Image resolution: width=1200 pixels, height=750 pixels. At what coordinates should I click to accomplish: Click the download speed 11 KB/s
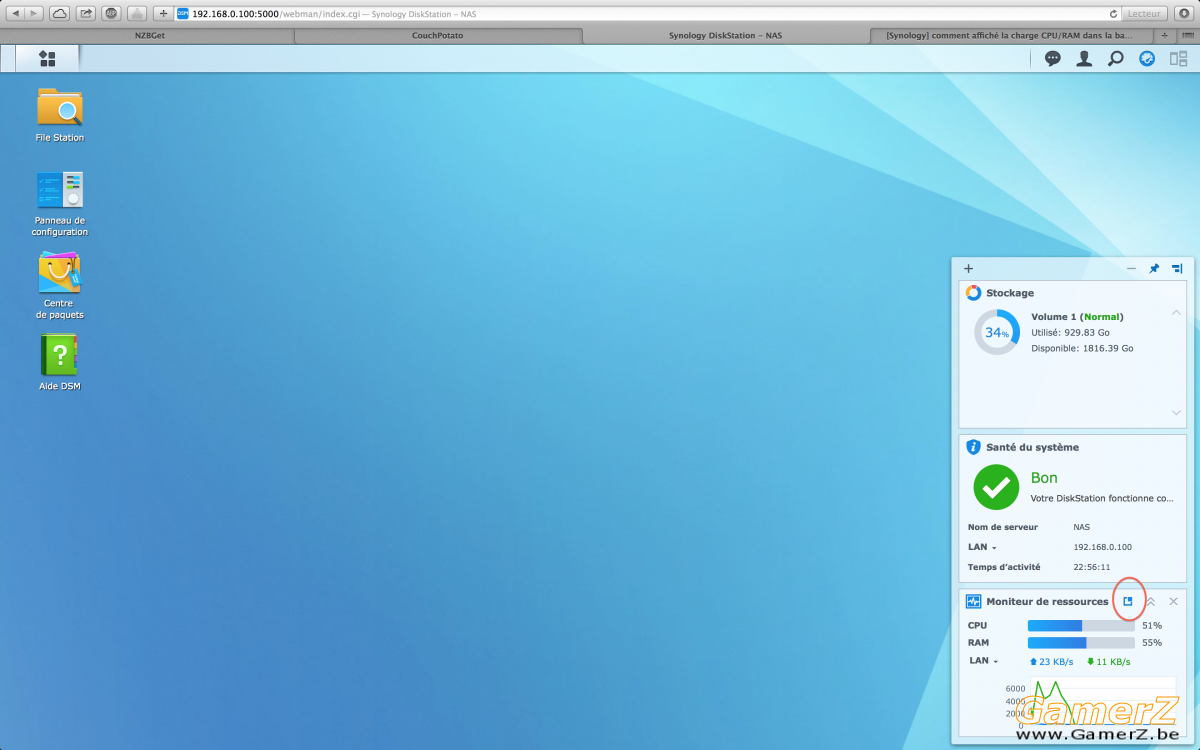(x=1109, y=662)
